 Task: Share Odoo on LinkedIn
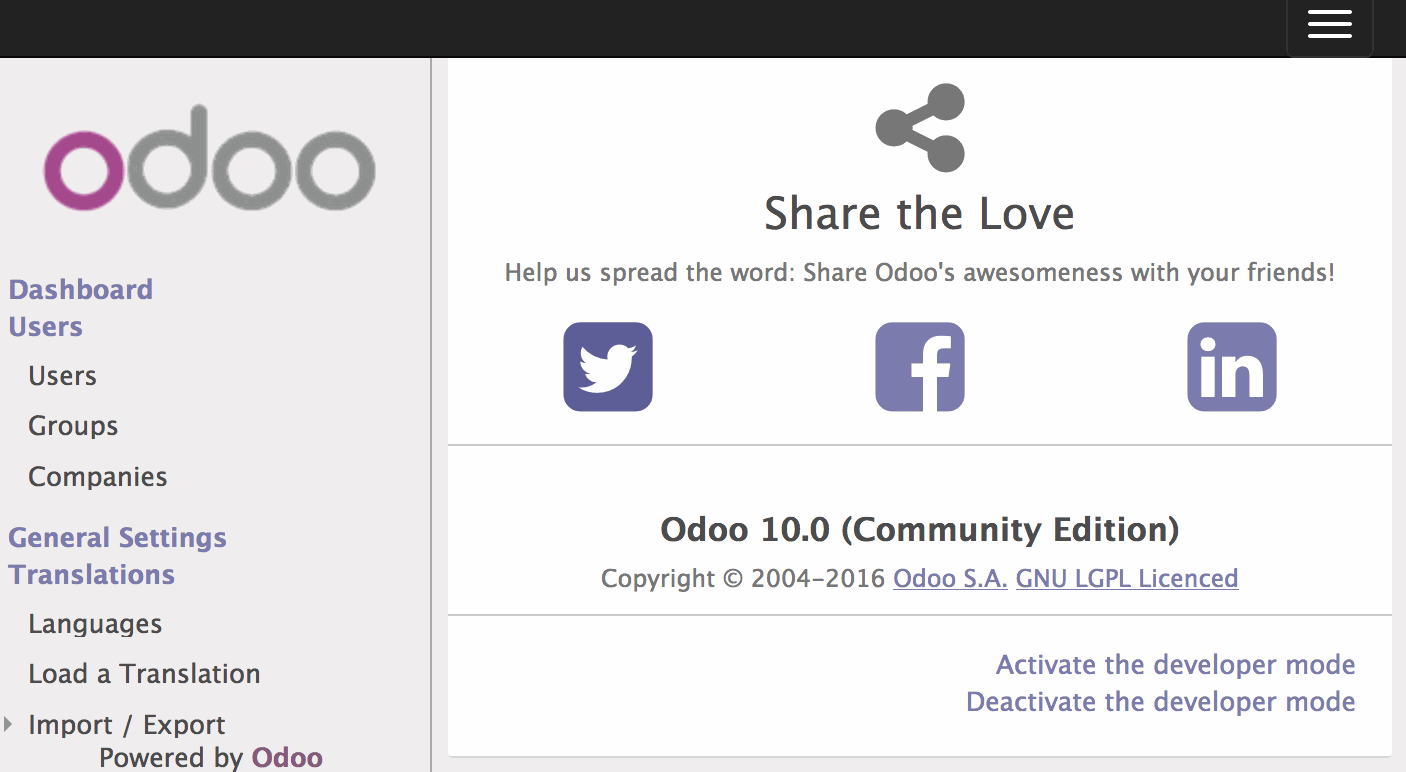(x=1232, y=367)
